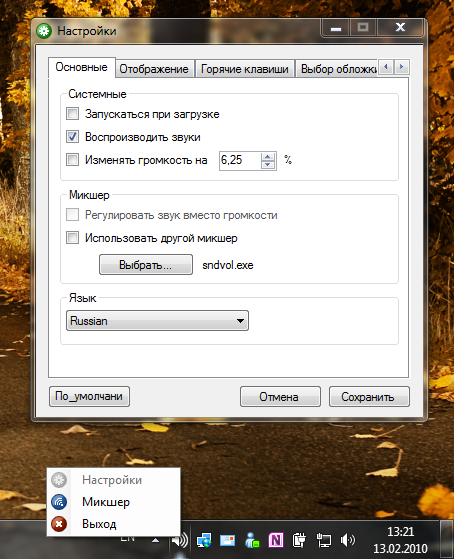The width and height of the screenshot is (454, 559).
Task: Open the OneNote tray icon
Action: 276,540
